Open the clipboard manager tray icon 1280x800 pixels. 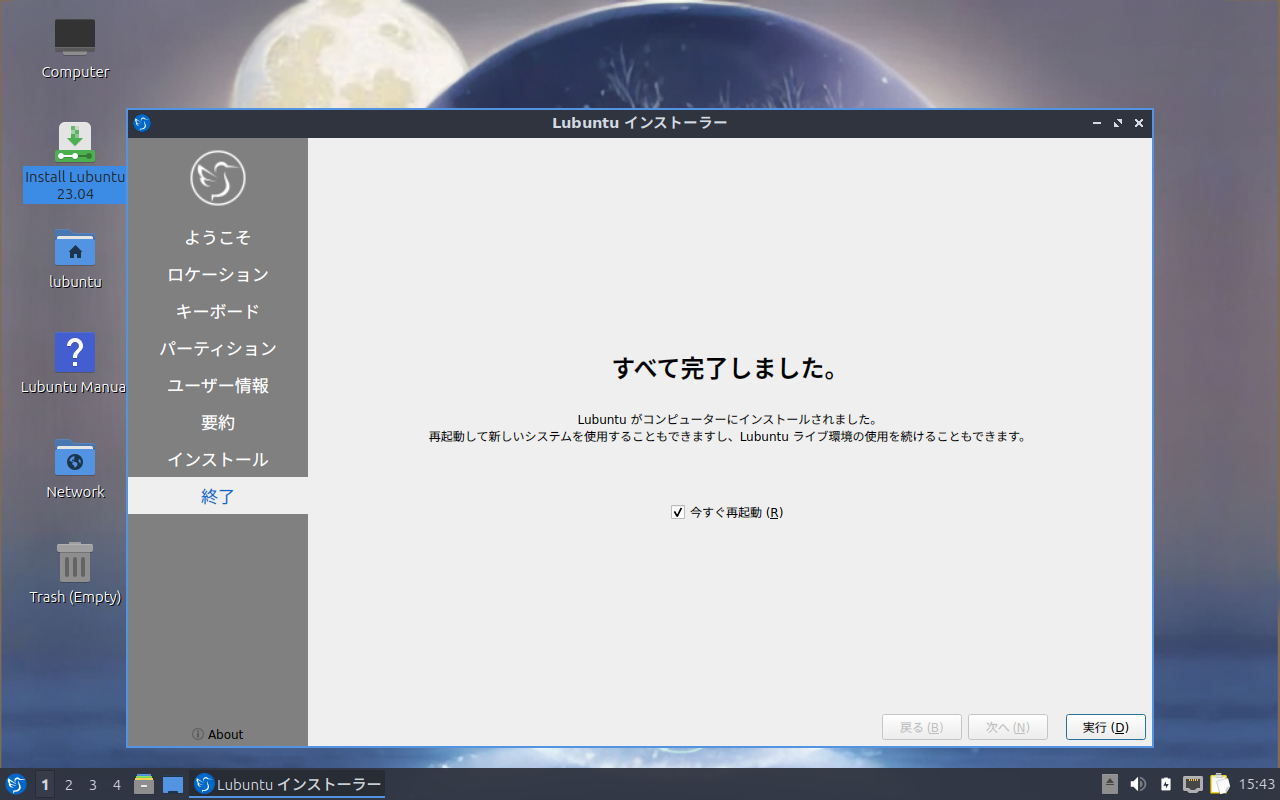1219,784
